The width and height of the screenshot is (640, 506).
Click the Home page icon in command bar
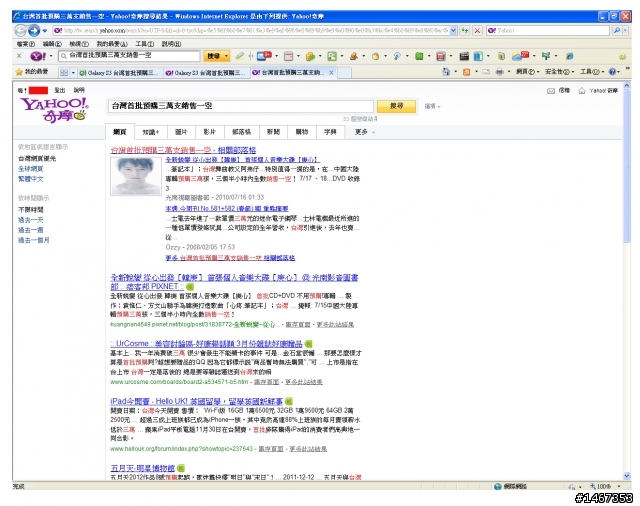(446, 72)
